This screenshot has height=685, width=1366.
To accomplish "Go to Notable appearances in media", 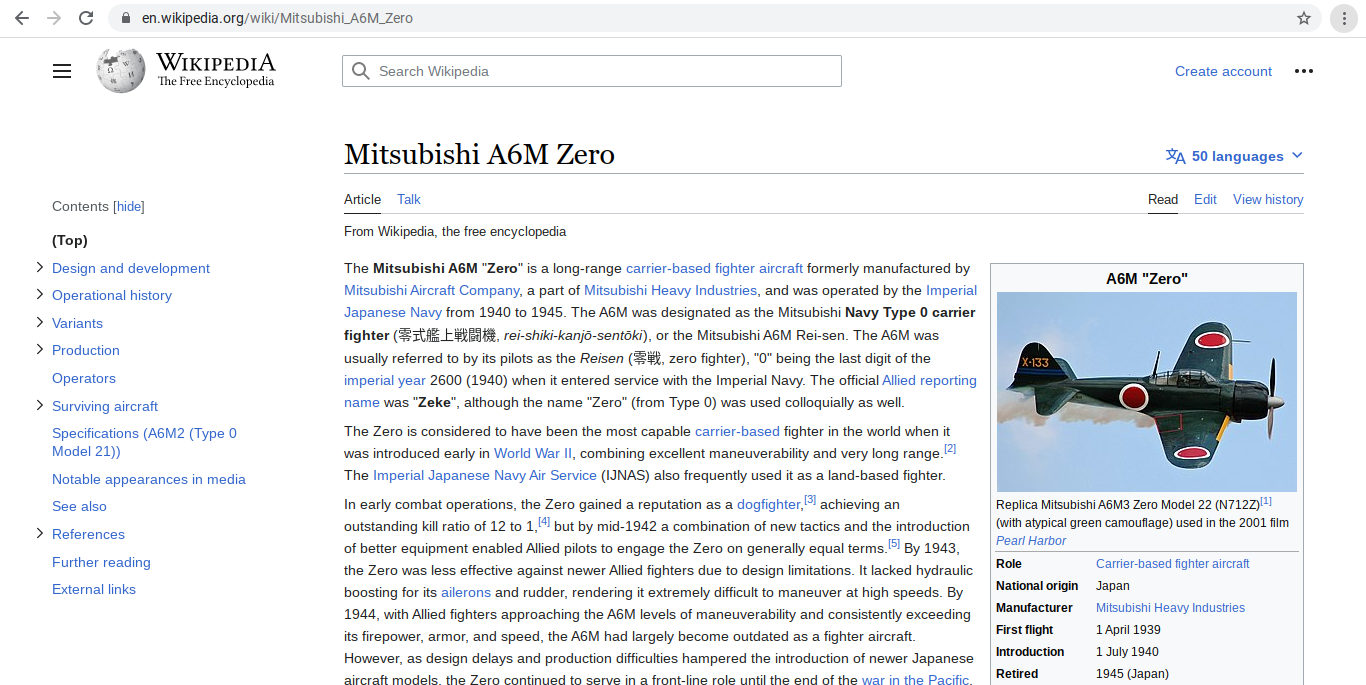I will tap(149, 479).
